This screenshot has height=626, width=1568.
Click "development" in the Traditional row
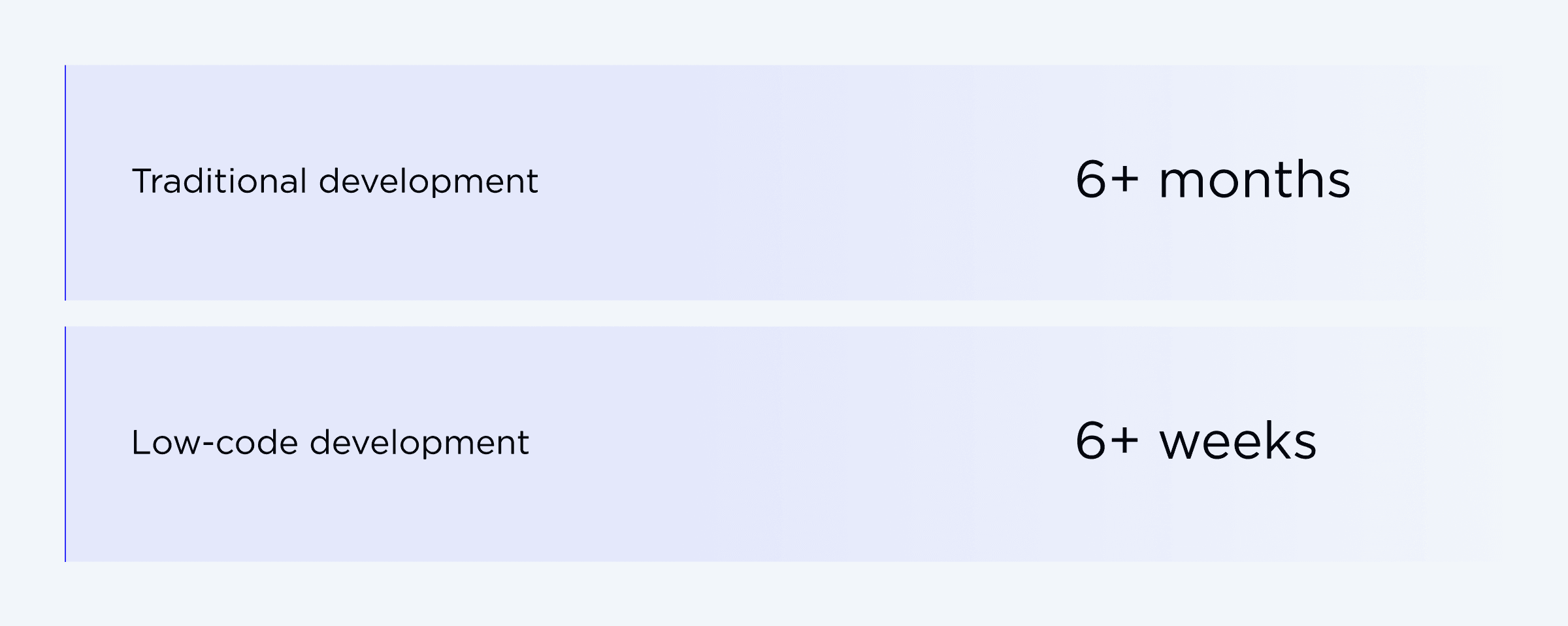tap(428, 181)
